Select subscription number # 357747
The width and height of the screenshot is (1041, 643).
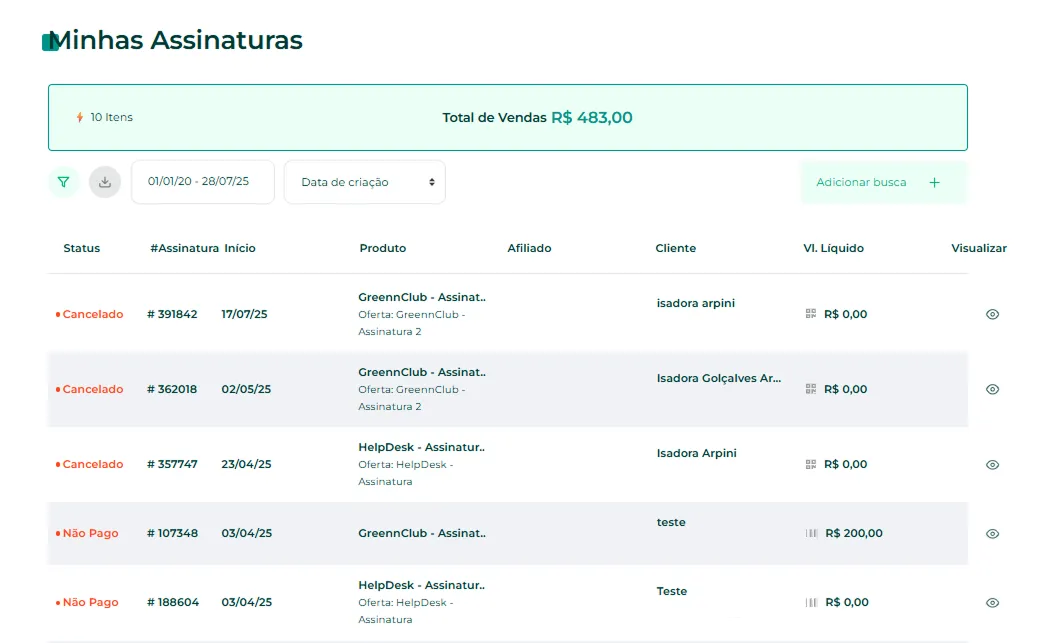click(x=172, y=464)
